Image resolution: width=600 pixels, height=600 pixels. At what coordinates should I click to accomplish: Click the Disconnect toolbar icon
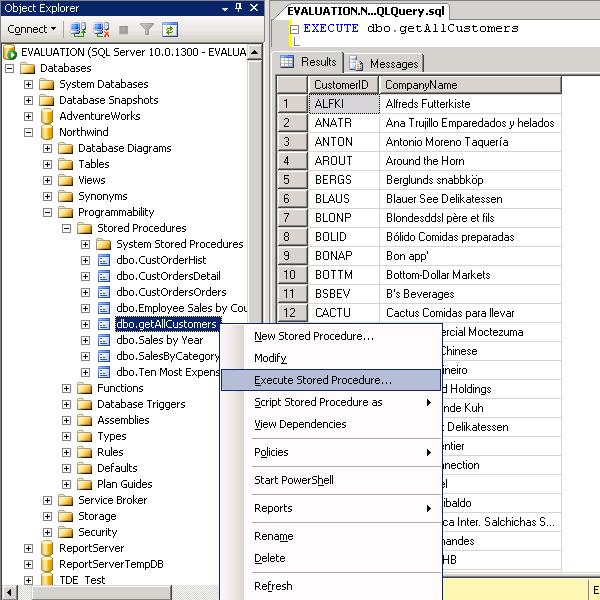click(x=101, y=29)
